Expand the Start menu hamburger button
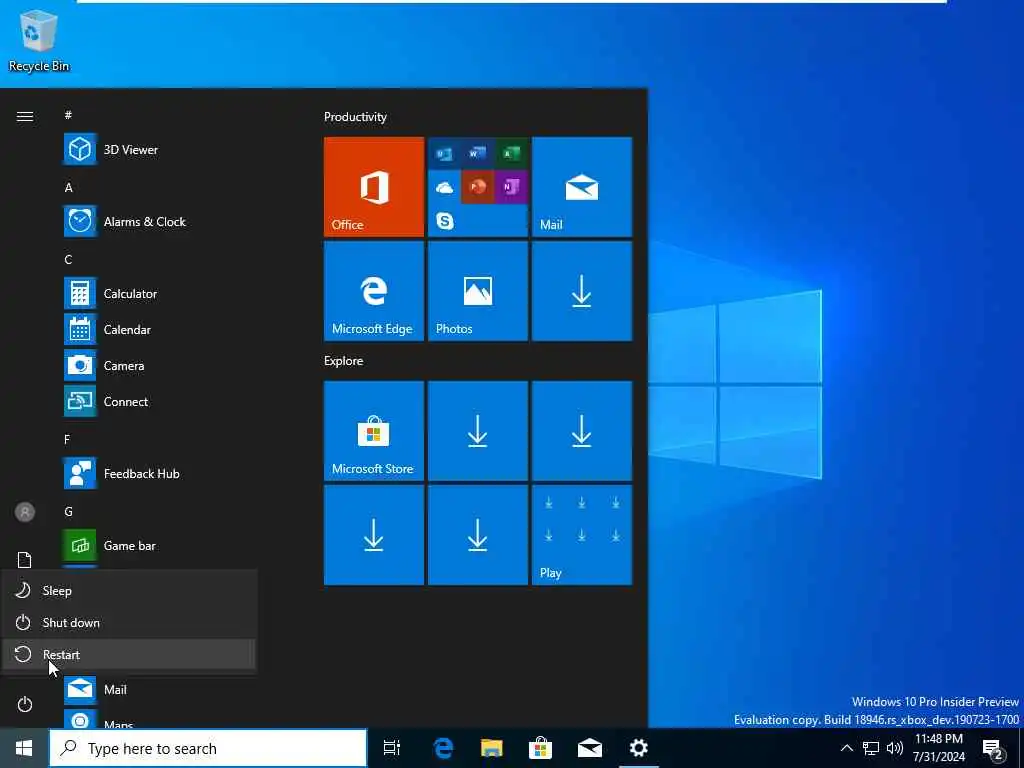Screen dimensions: 1024x768 [25, 116]
